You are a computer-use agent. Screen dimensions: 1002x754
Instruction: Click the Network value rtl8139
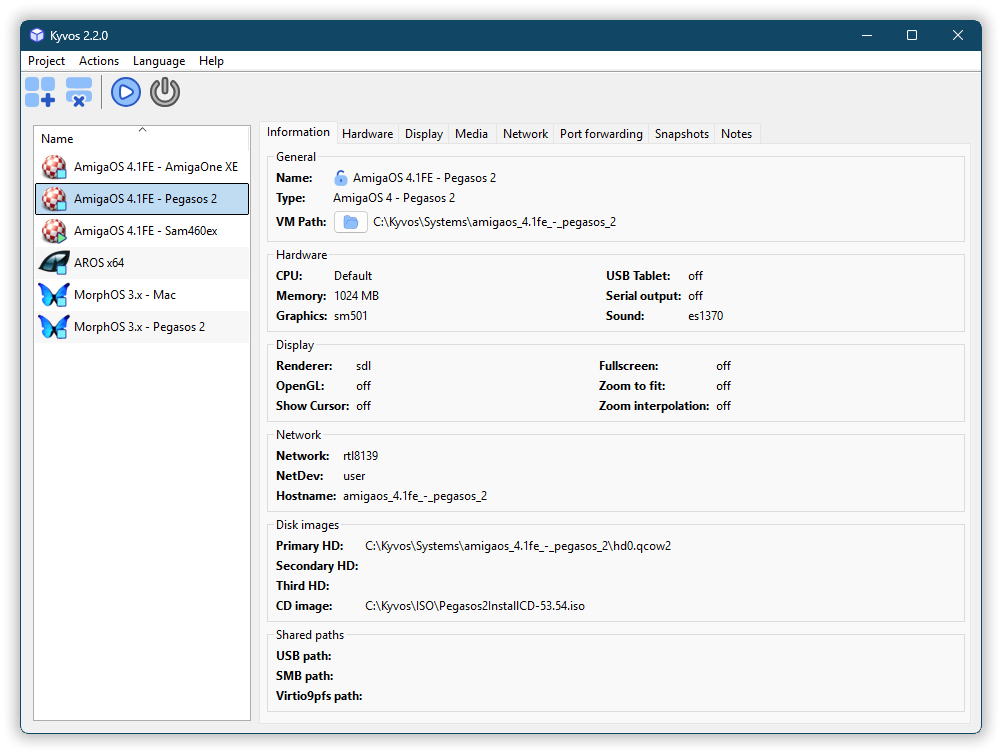click(360, 456)
